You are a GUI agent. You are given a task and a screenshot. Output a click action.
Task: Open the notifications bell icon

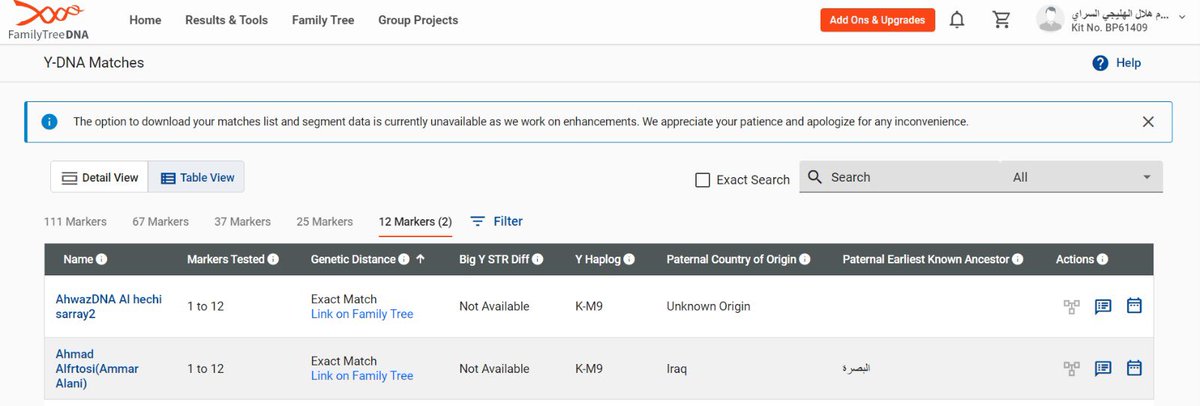pos(957,20)
